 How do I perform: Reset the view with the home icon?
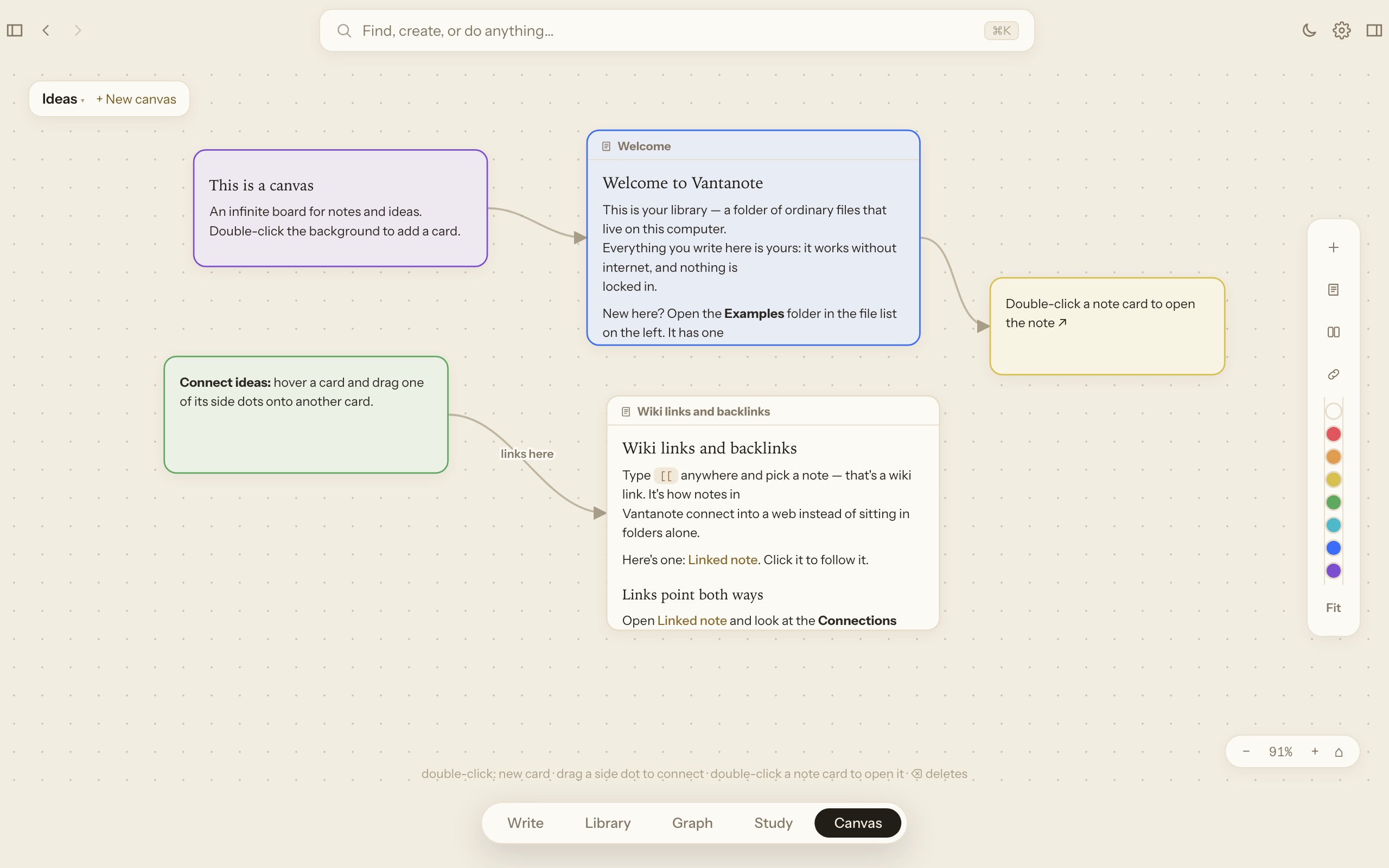point(1339,752)
